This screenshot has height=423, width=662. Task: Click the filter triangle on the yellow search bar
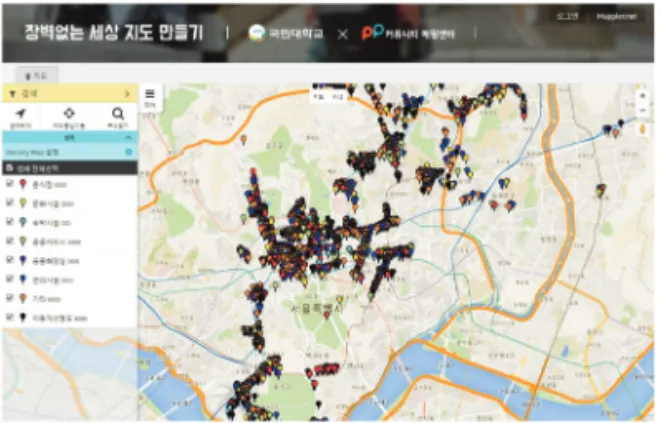(12, 94)
